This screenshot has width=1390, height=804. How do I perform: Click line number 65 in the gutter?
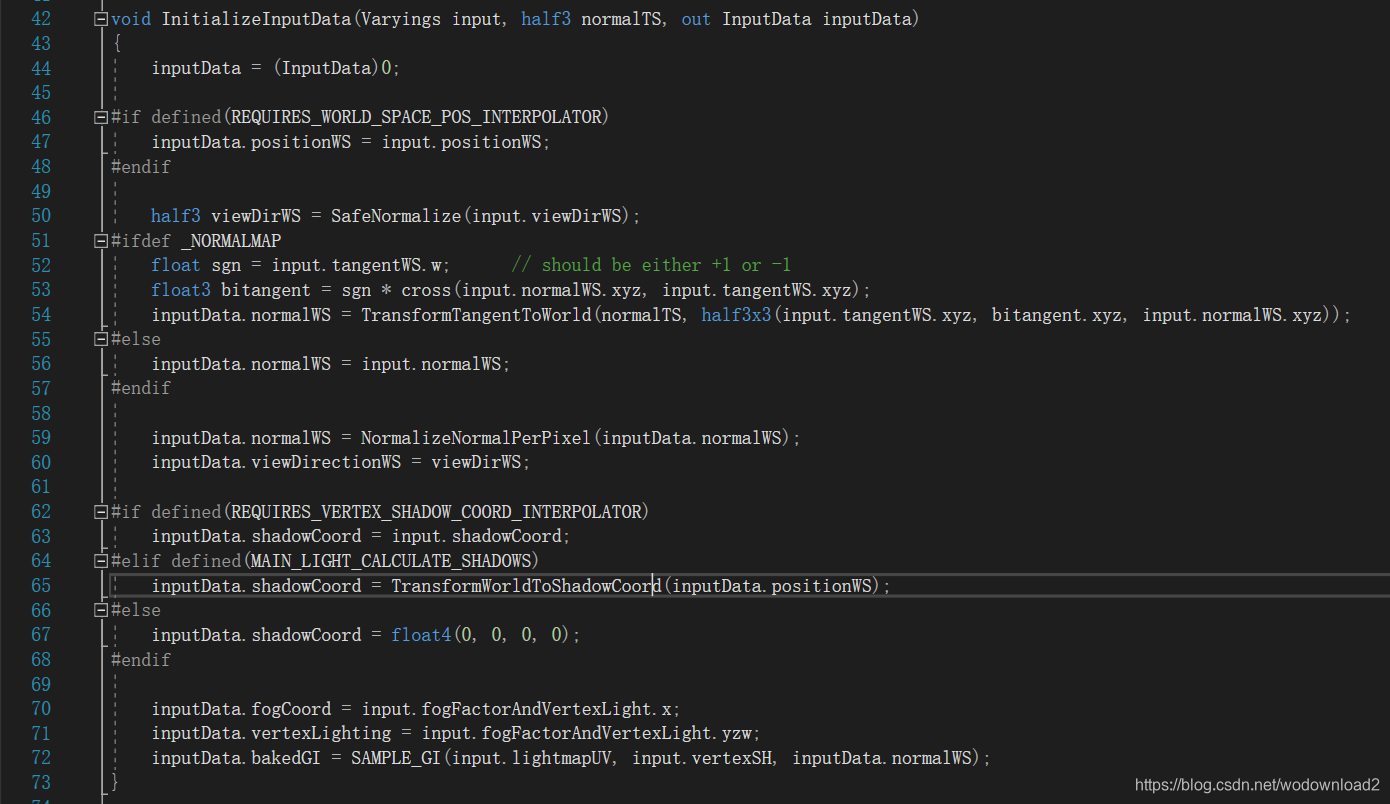click(41, 586)
